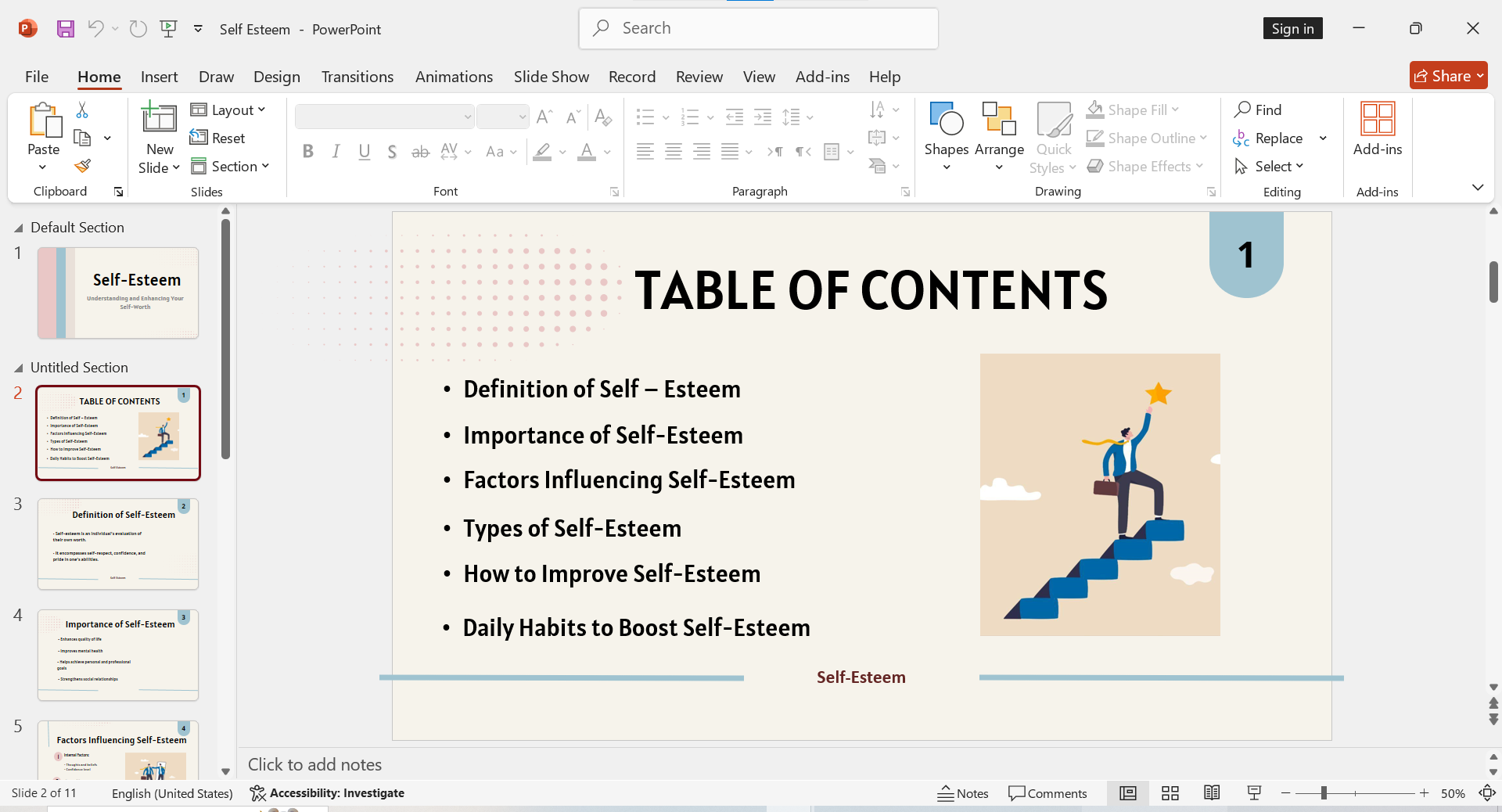The image size is (1502, 812).
Task: Click the zoom slider handle
Action: point(1324,793)
